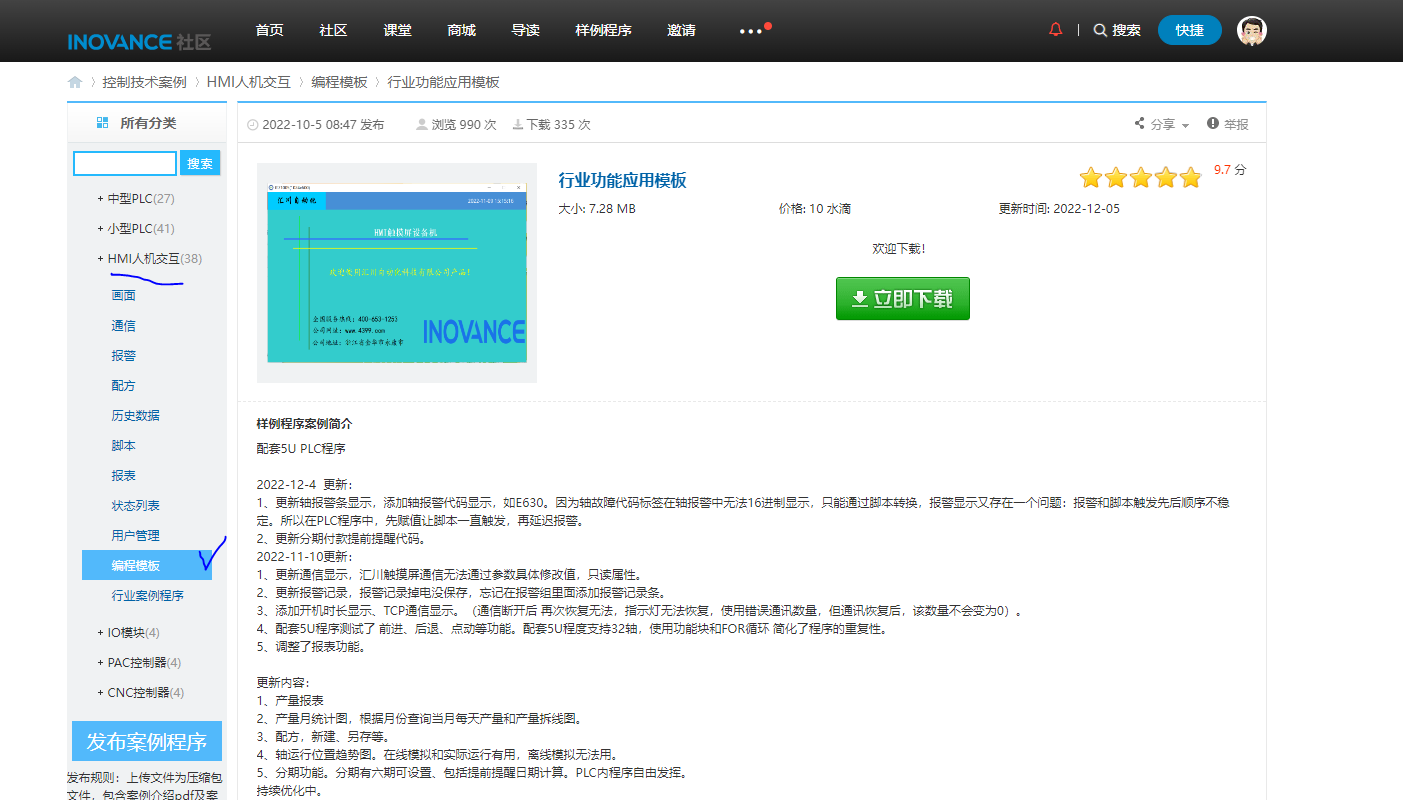Click the 9.7 分 rating score
This screenshot has width=1403, height=800.
point(1230,170)
